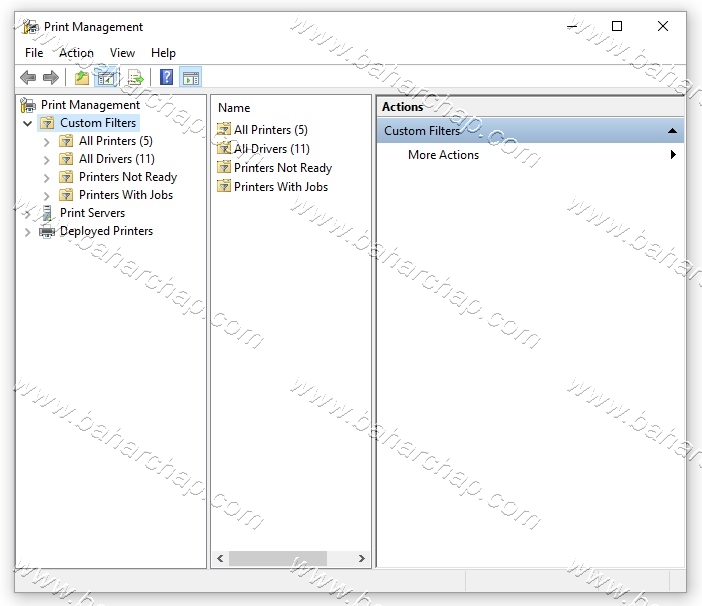Expand Printers Not Ready tree node

(47, 178)
